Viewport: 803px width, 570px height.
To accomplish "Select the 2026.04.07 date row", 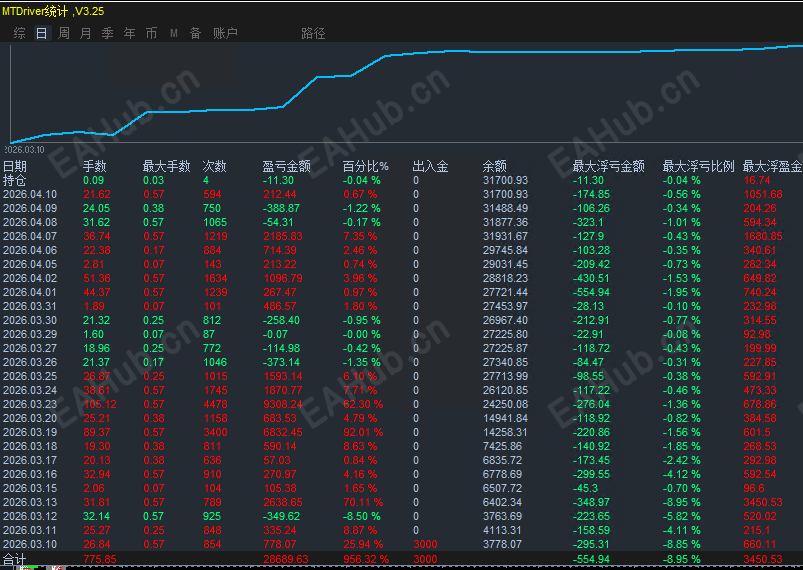I will pyautogui.click(x=402, y=236).
